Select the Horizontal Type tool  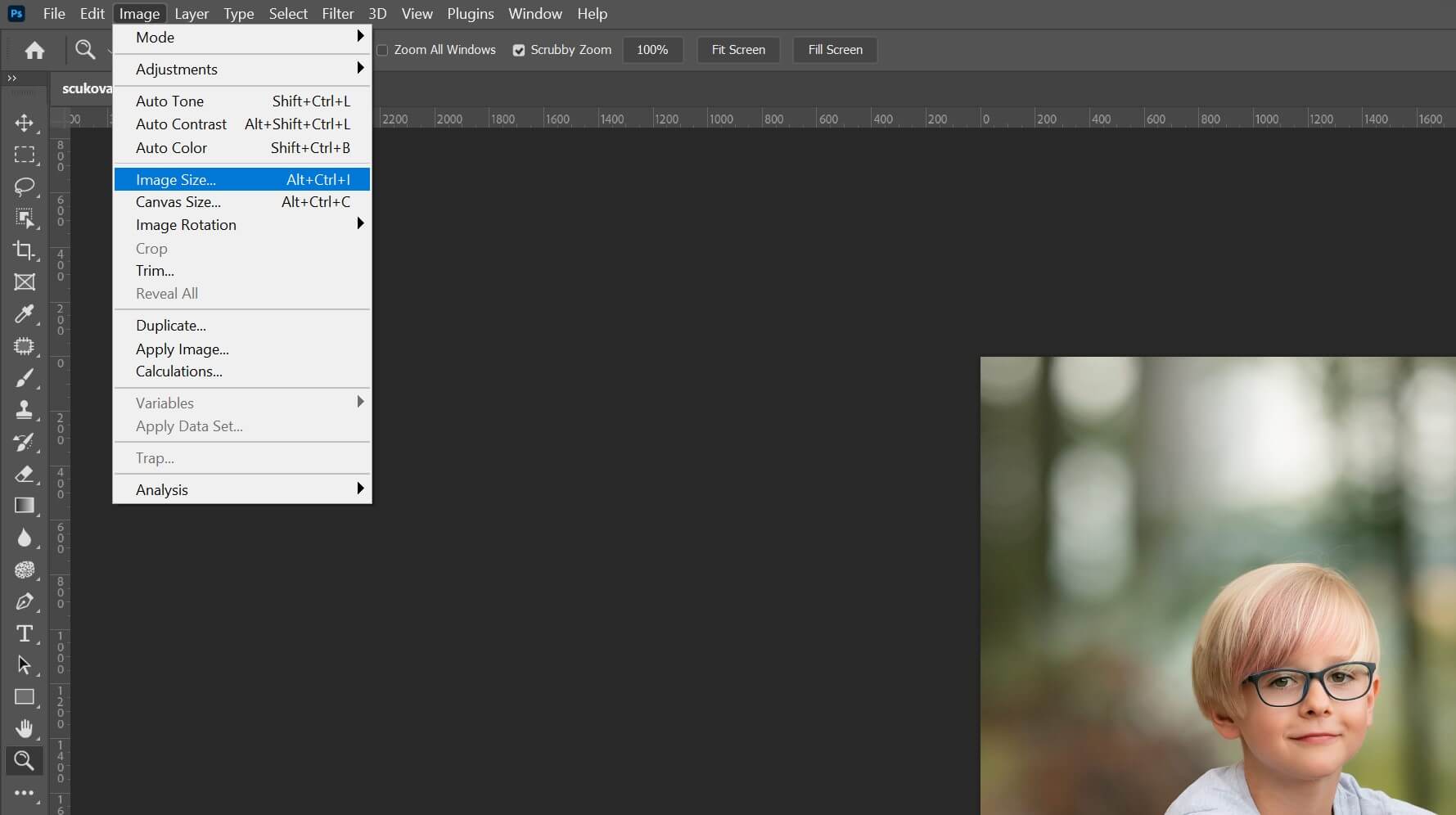pos(25,633)
